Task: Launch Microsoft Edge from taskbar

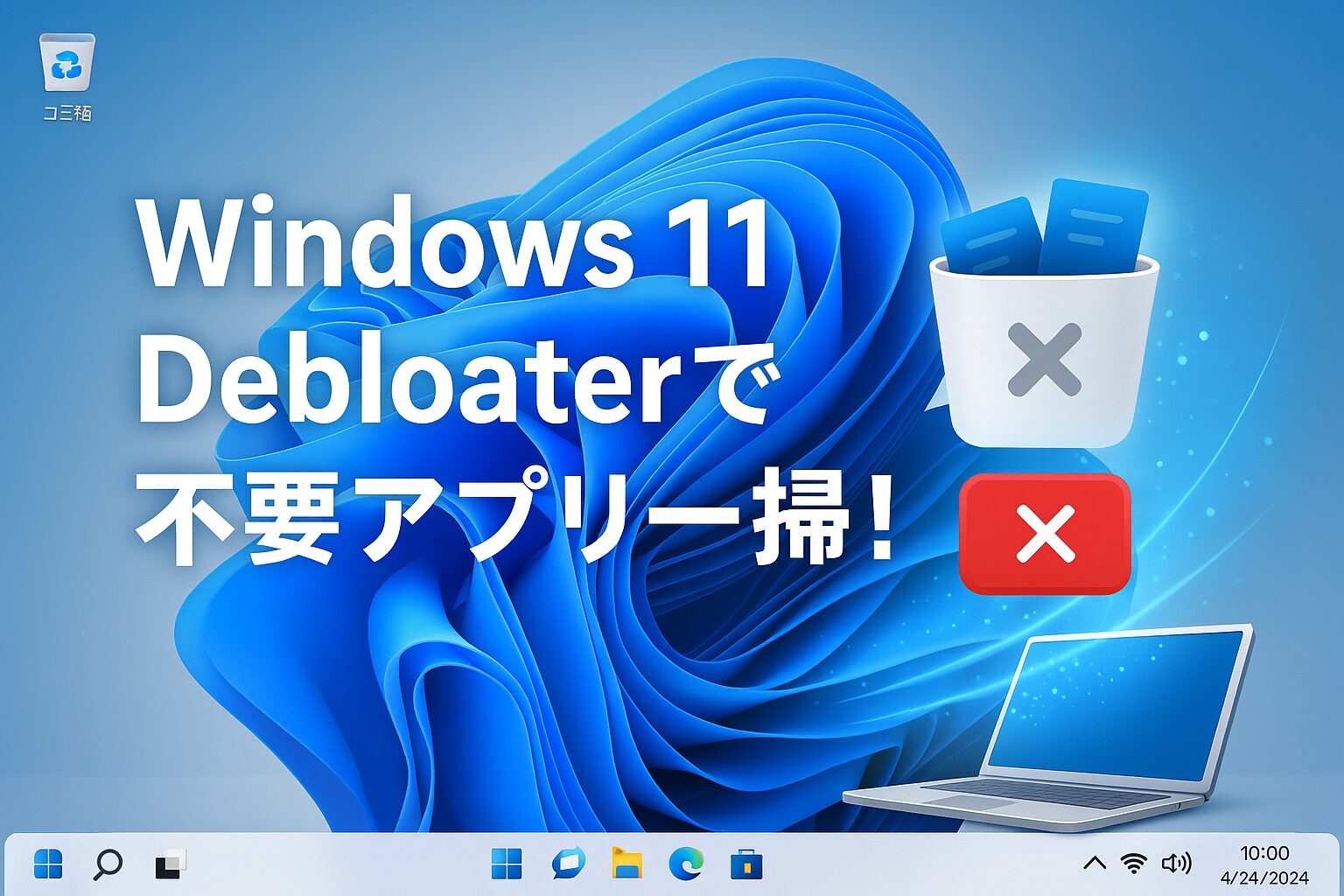Action: (x=686, y=864)
